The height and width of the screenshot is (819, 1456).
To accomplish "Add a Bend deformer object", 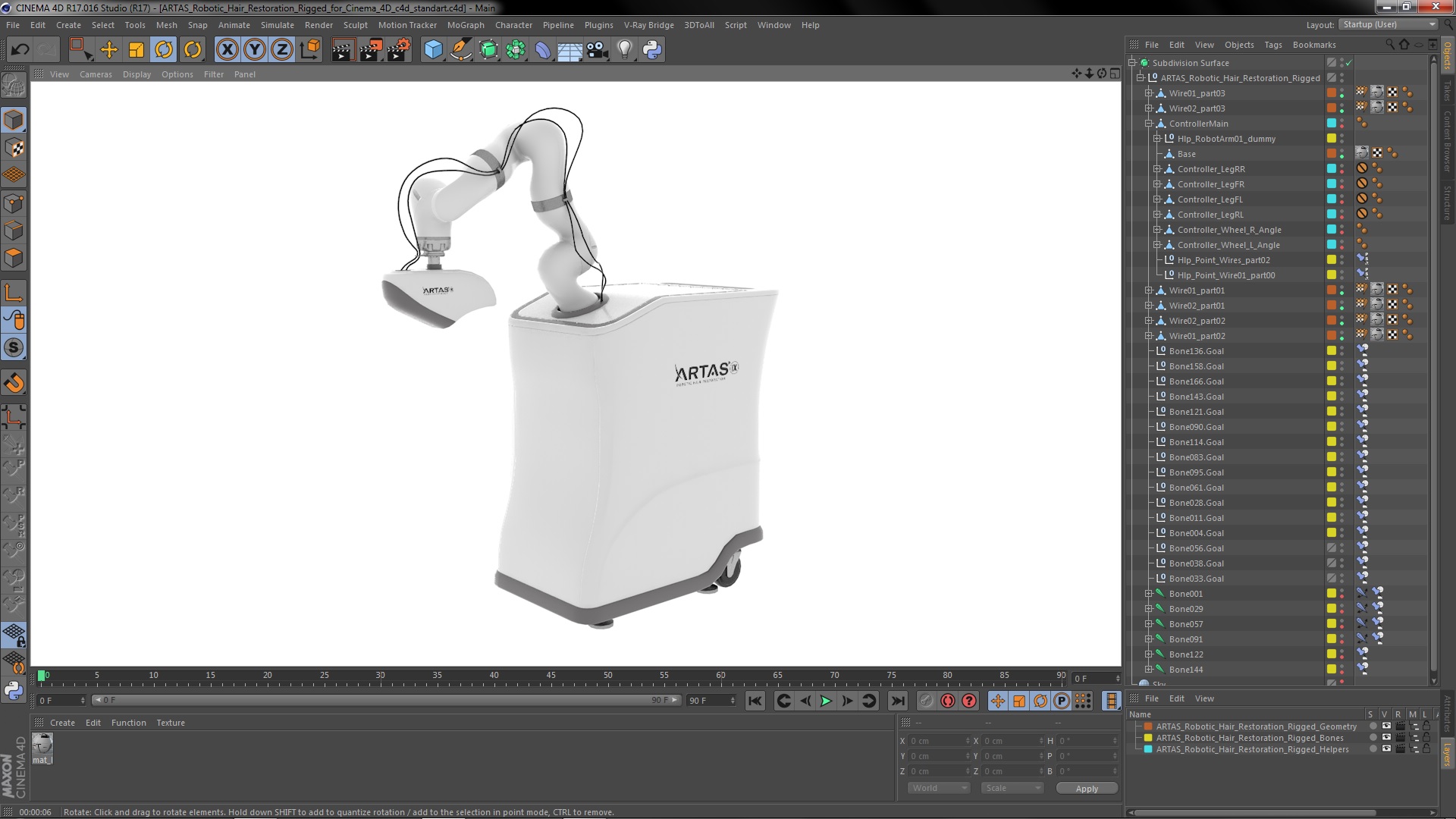I will (542, 50).
